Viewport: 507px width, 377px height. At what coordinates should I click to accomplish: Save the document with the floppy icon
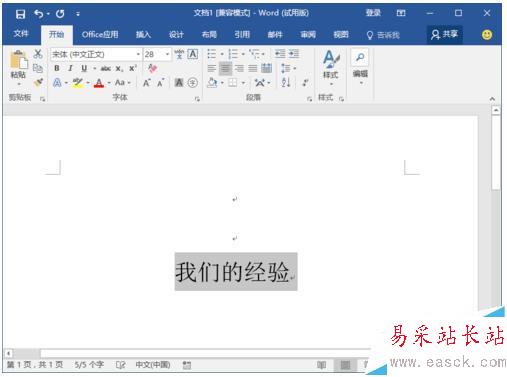tap(20, 14)
